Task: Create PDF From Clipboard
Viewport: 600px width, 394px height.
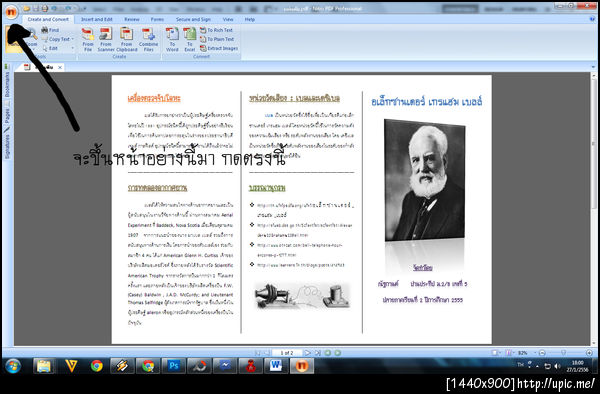Action: 127,39
